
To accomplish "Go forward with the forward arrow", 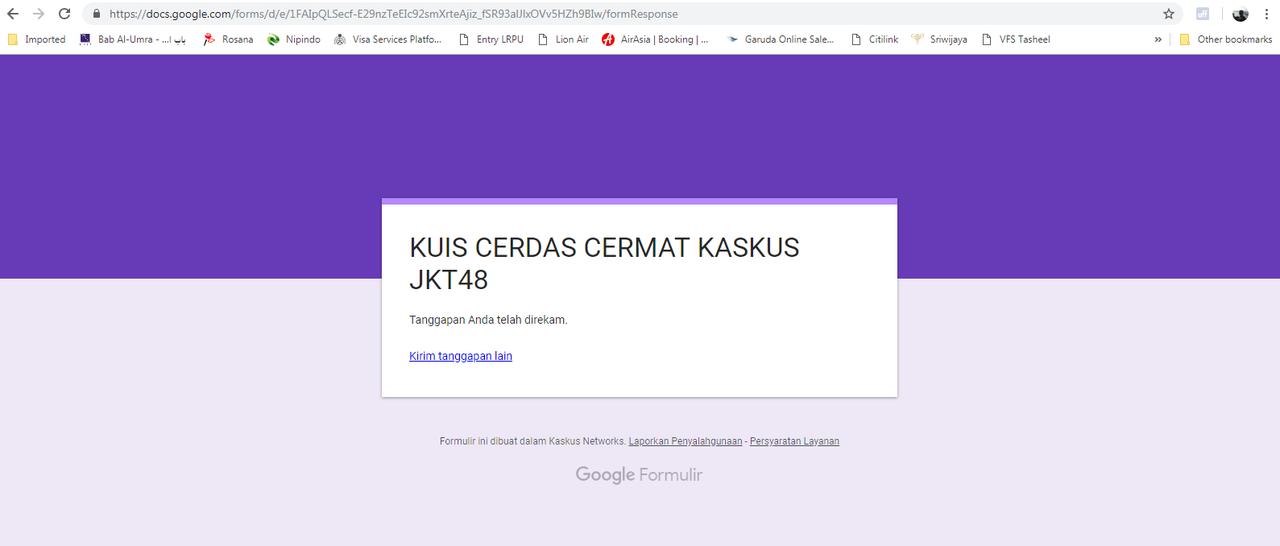I will [x=39, y=14].
